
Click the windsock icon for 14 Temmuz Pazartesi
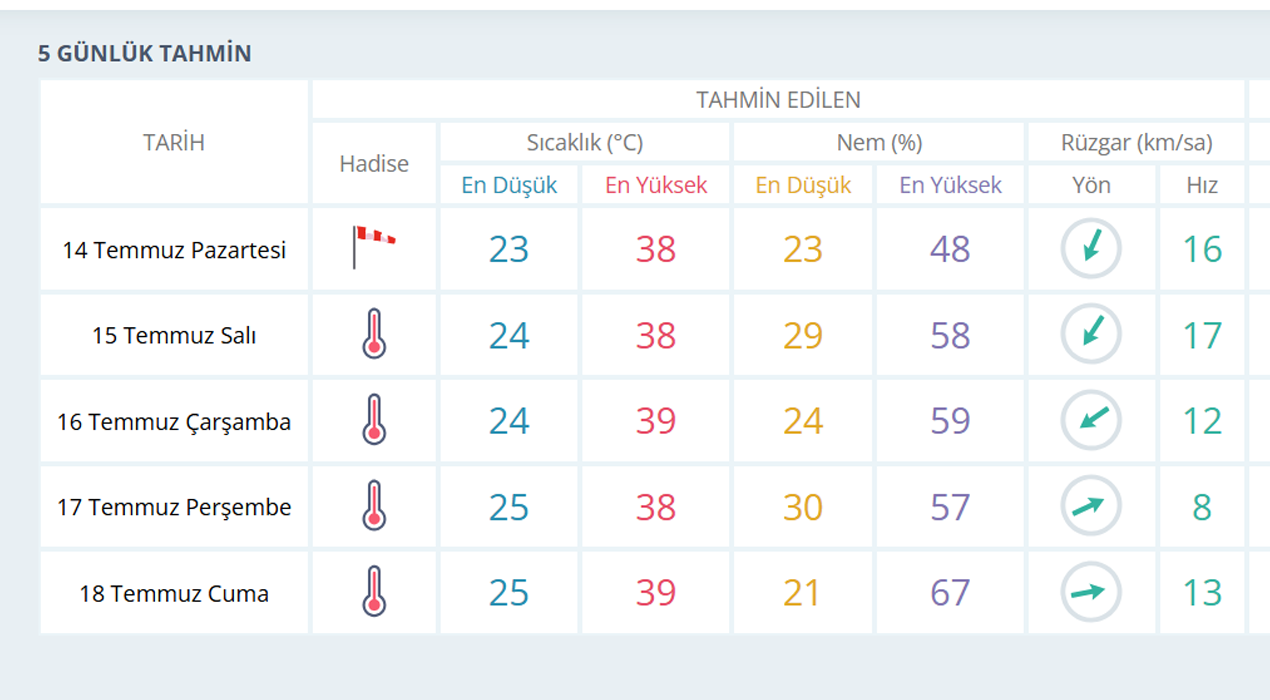[x=374, y=247]
